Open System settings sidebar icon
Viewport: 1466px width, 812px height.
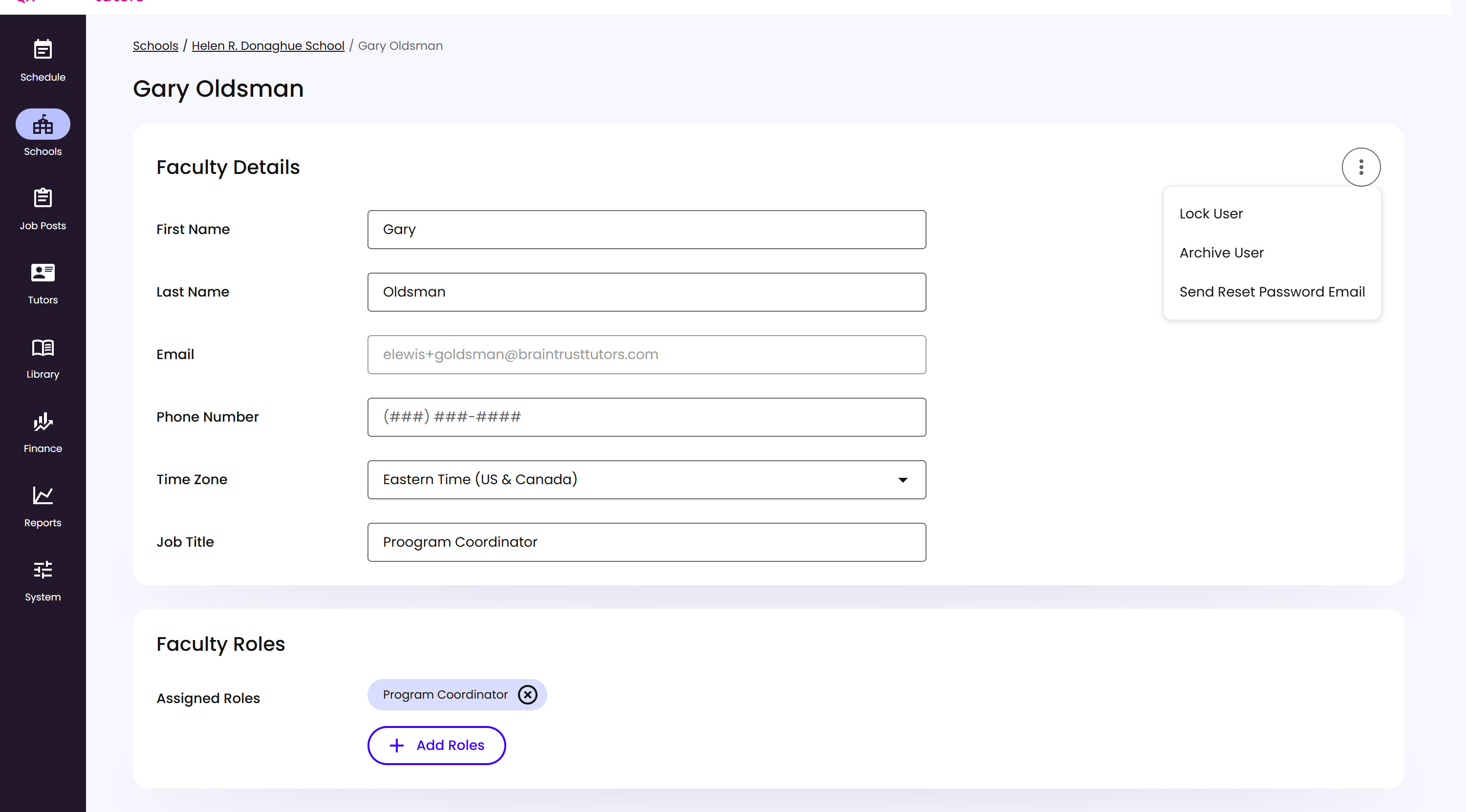point(43,570)
